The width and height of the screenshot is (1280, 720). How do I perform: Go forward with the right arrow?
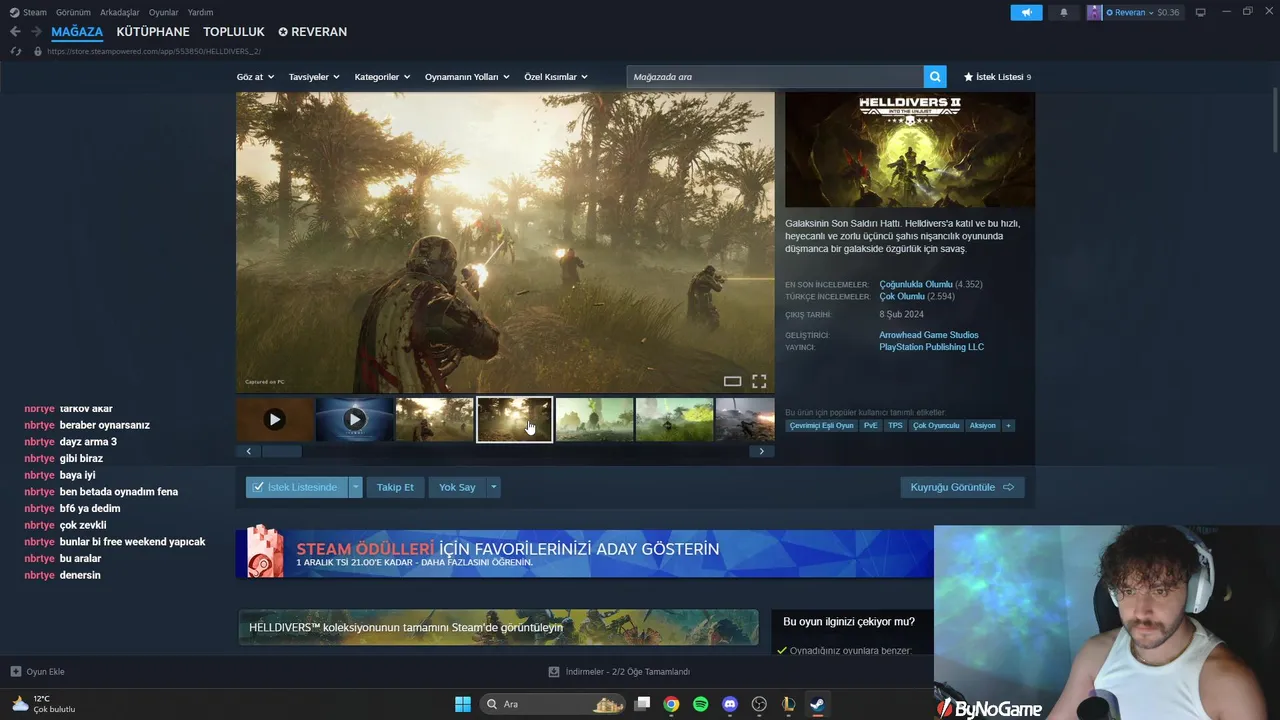(x=36, y=32)
